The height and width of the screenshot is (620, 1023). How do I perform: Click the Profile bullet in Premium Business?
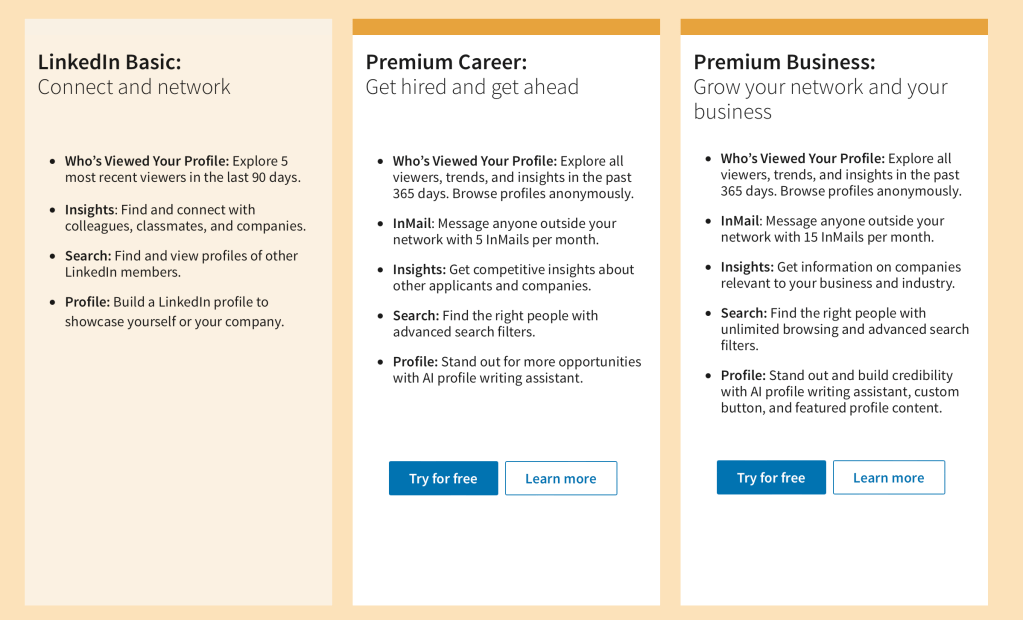743,375
